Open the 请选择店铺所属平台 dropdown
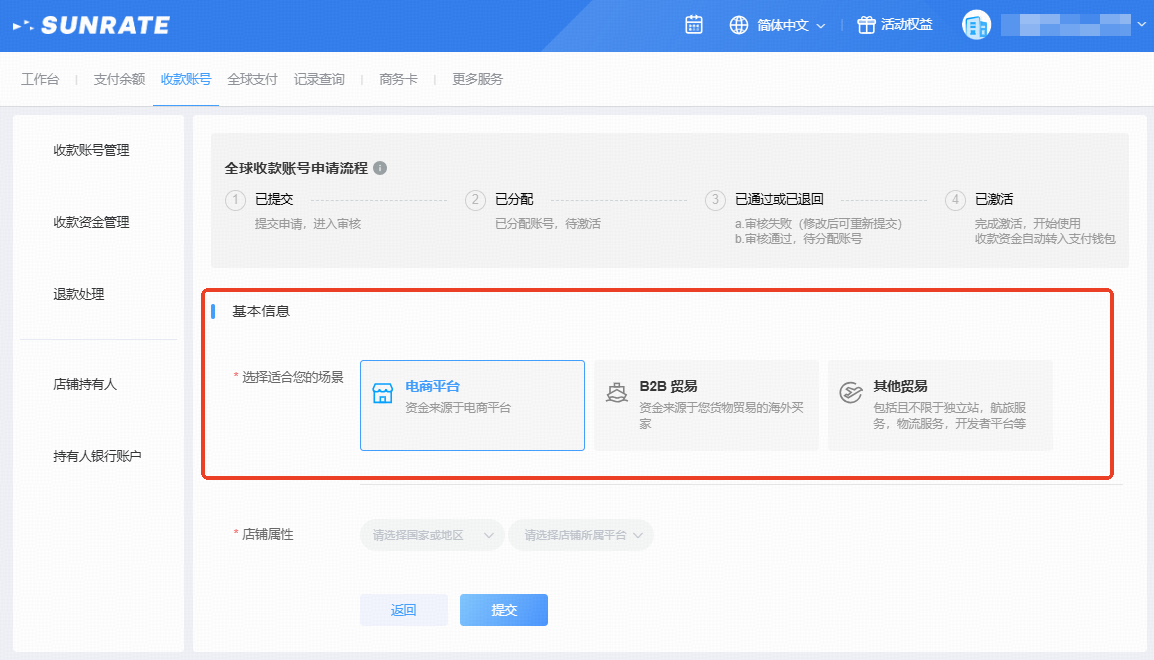The height and width of the screenshot is (660, 1154). point(581,535)
